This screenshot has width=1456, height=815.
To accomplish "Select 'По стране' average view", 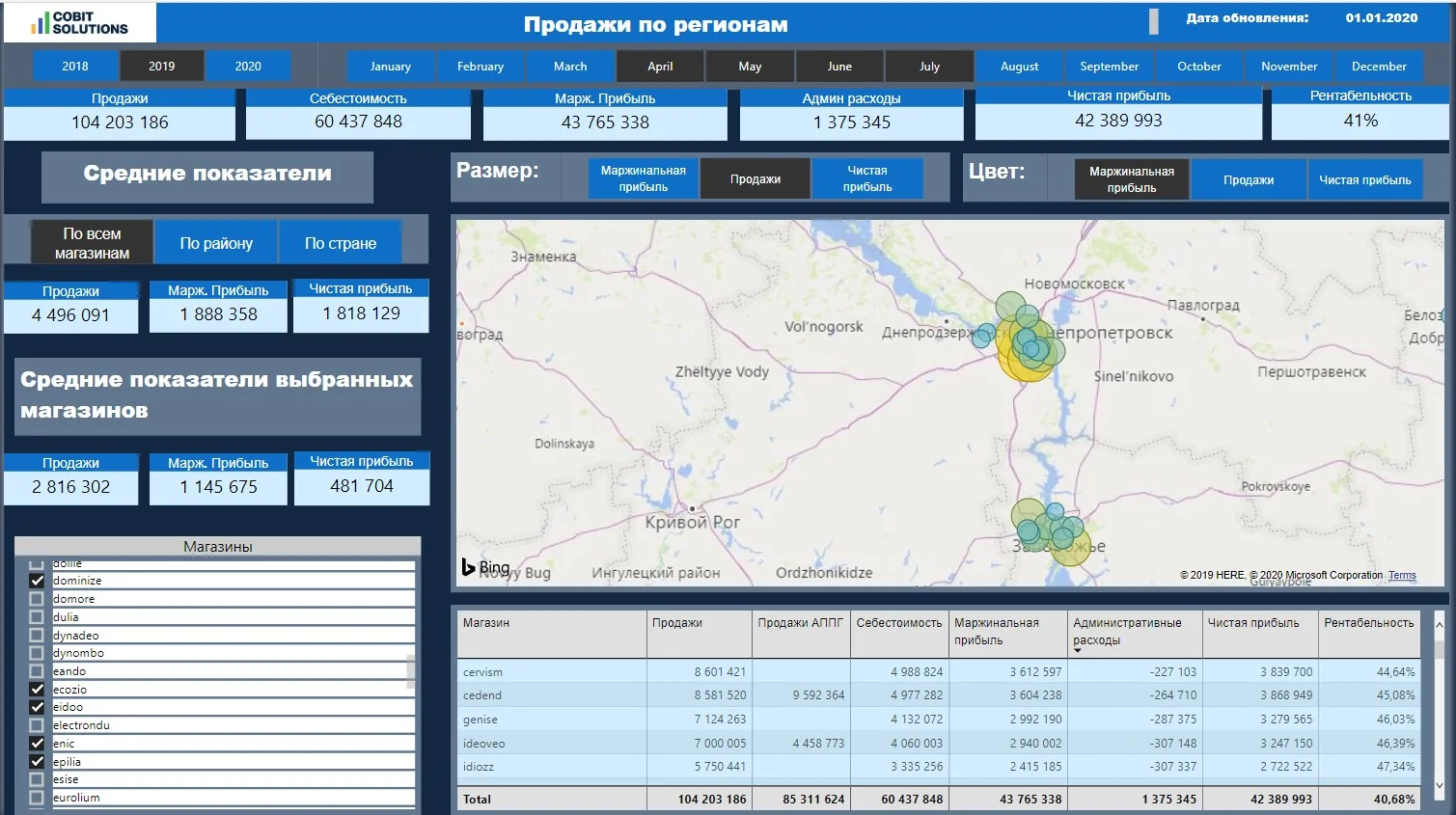I will (x=340, y=242).
